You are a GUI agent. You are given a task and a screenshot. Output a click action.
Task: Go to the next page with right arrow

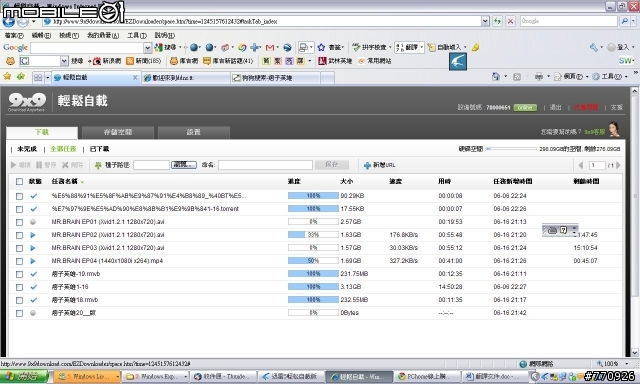pyautogui.click(x=618, y=165)
